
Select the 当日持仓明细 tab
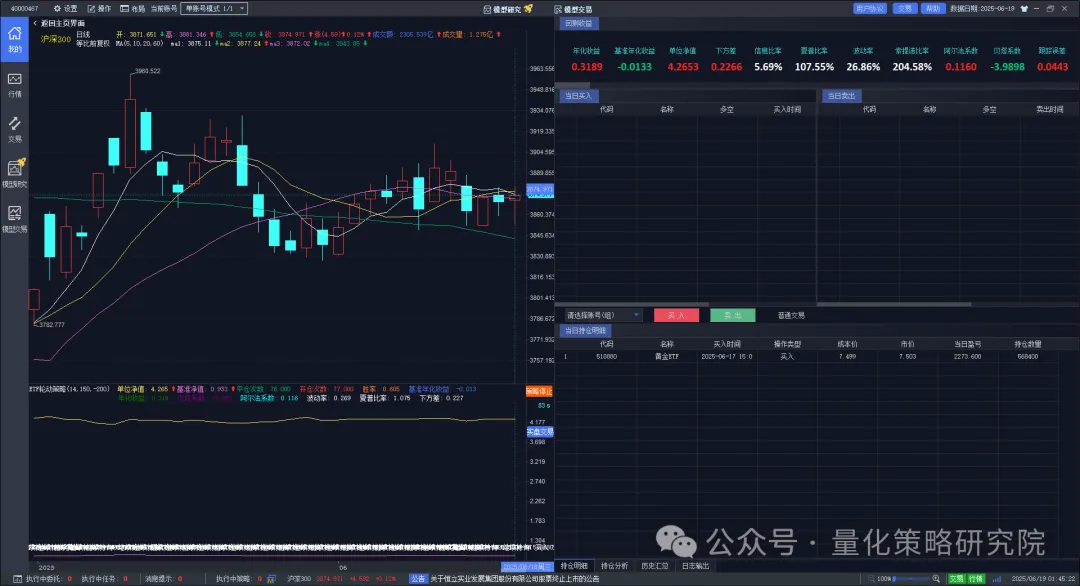coord(585,331)
